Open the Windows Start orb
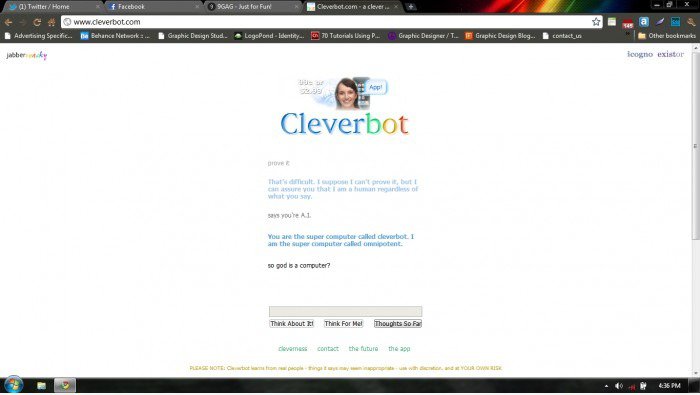700x395 pixels. [x=13, y=385]
